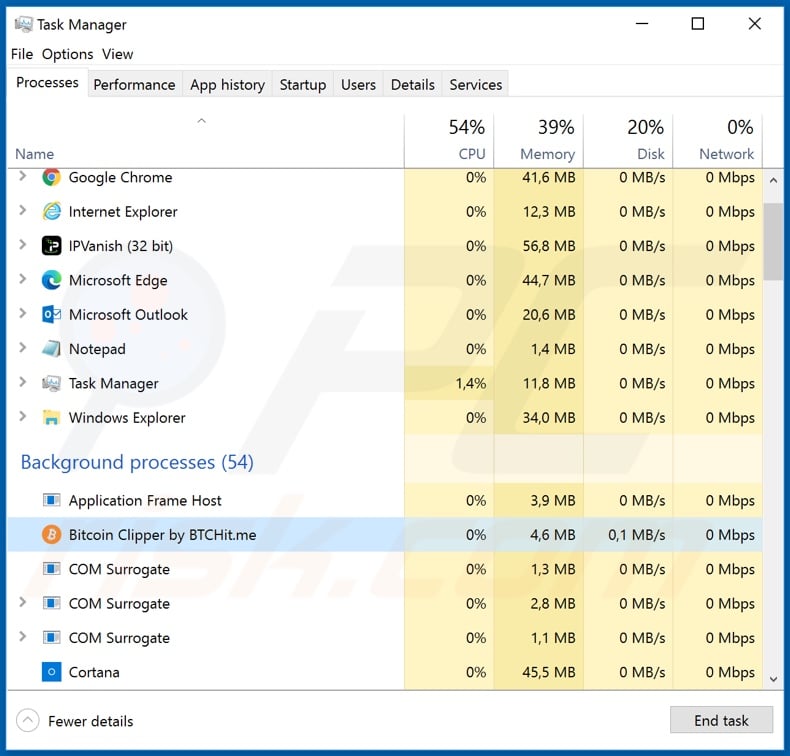Expand the COM Surrogate row using 1,1 MB
Viewport: 790px width, 756px height.
click(23, 637)
